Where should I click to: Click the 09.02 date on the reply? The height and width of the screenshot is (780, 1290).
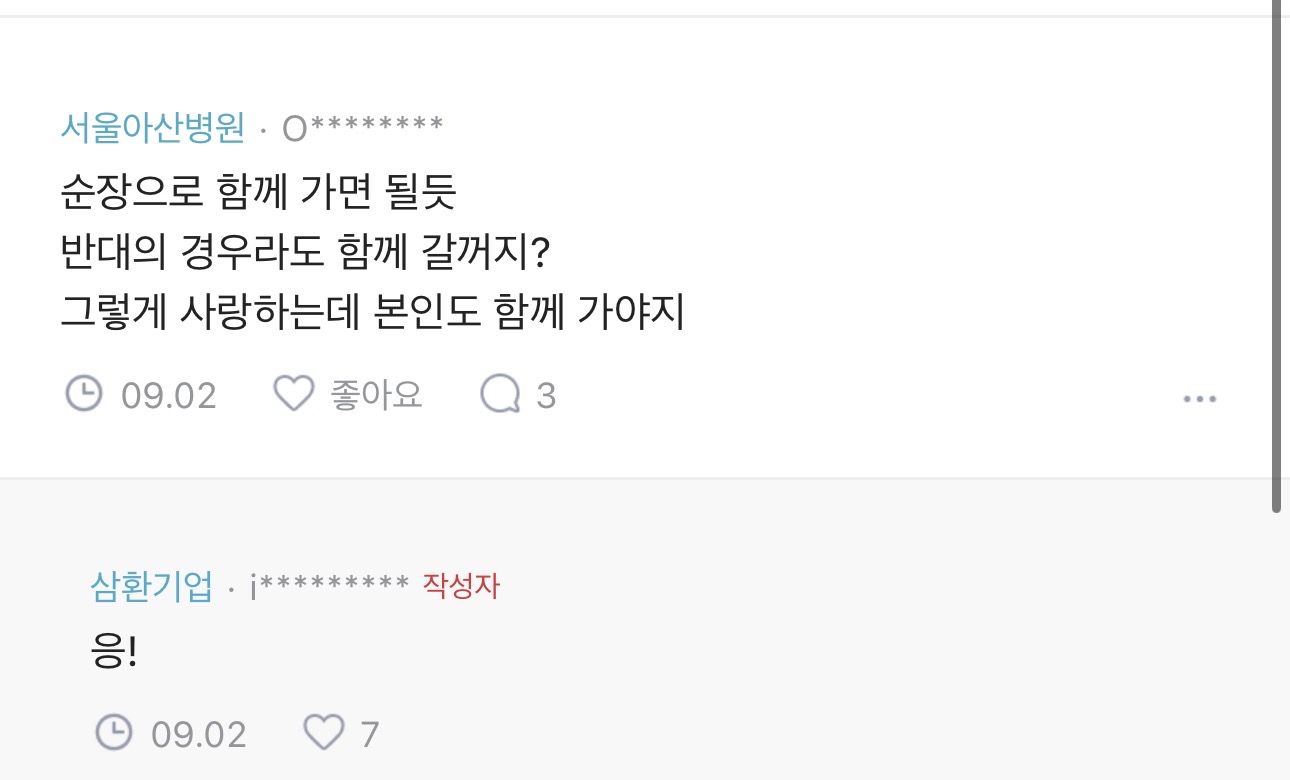198,735
